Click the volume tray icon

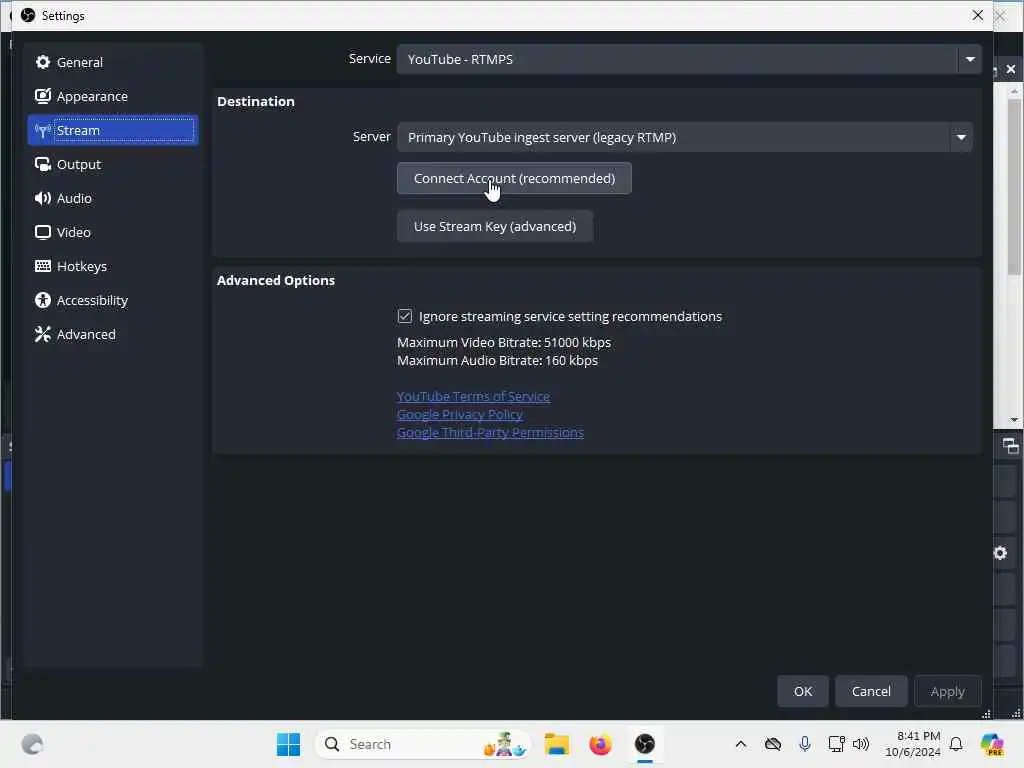[x=861, y=744]
